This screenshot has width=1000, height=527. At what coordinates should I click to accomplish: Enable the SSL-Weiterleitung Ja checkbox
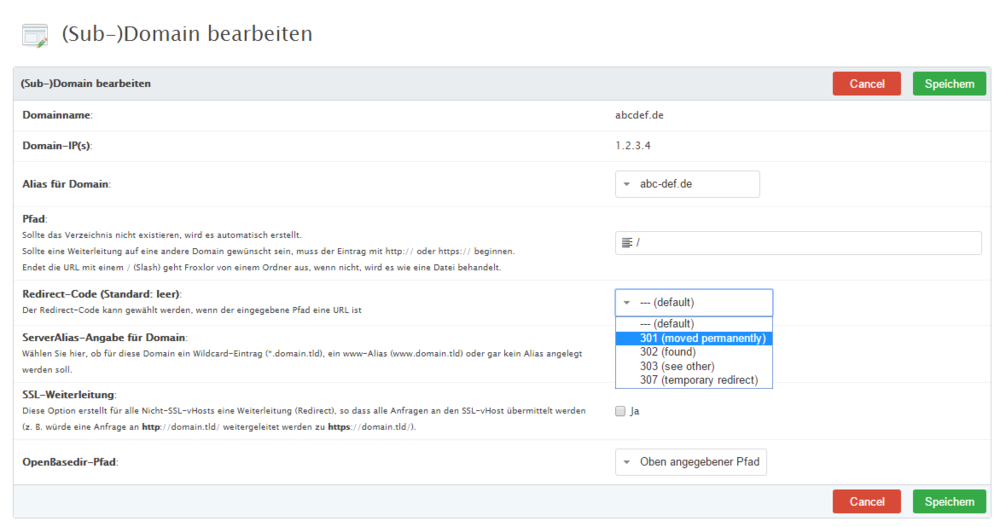coord(621,411)
